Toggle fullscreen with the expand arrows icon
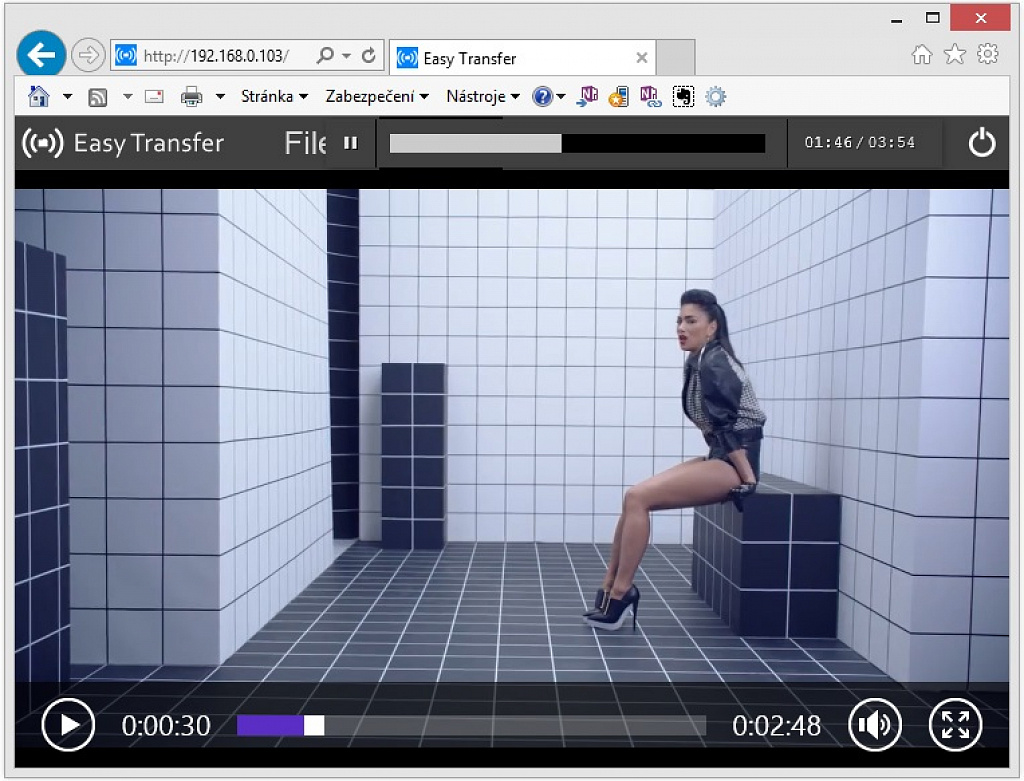 (x=955, y=725)
